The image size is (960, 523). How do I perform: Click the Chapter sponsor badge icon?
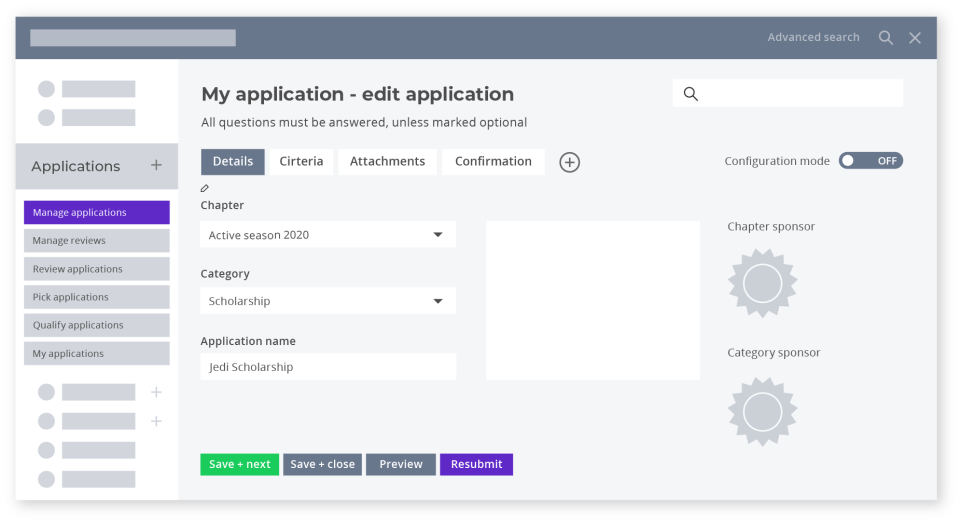point(762,283)
